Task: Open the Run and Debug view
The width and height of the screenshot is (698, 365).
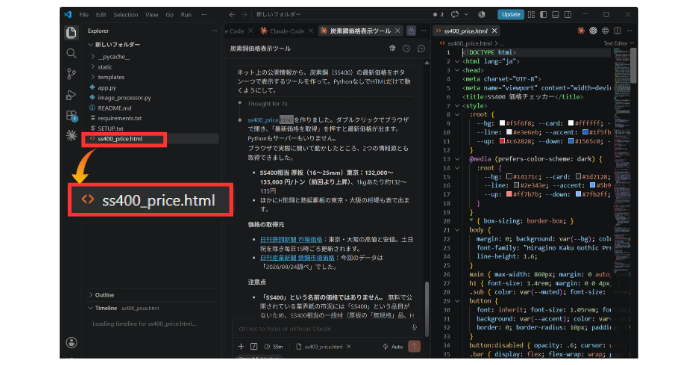Action: 71,95
